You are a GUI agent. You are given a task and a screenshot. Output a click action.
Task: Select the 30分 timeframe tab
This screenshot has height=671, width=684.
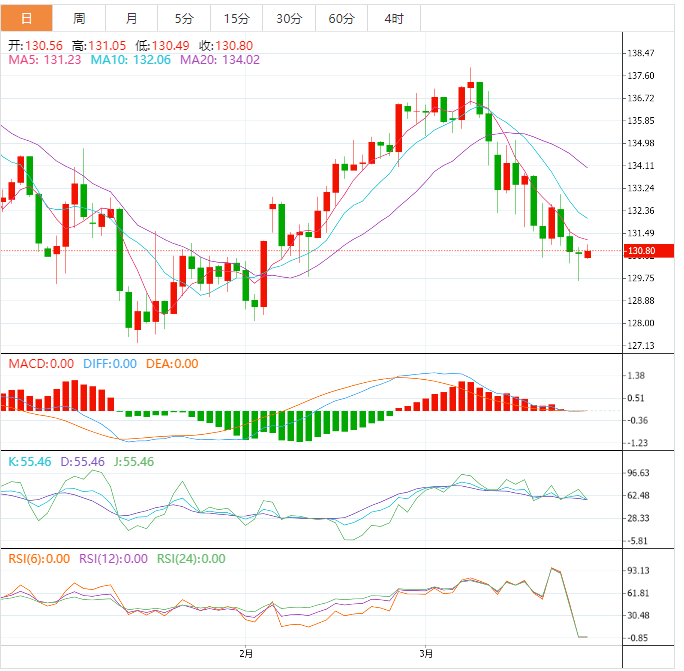click(x=288, y=19)
